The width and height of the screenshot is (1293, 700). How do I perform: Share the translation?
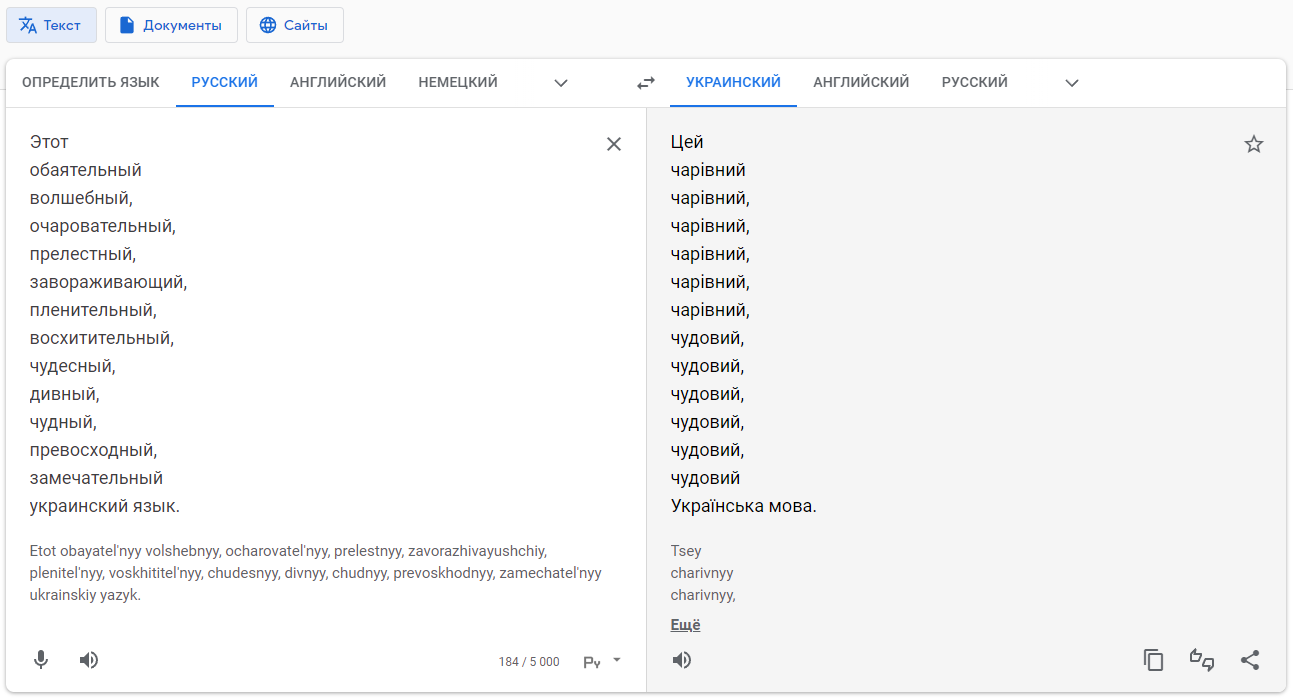1250,660
